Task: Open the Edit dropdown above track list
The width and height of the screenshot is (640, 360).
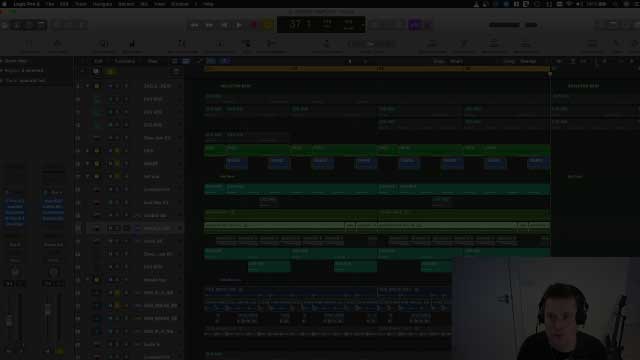Action: pyautogui.click(x=98, y=61)
